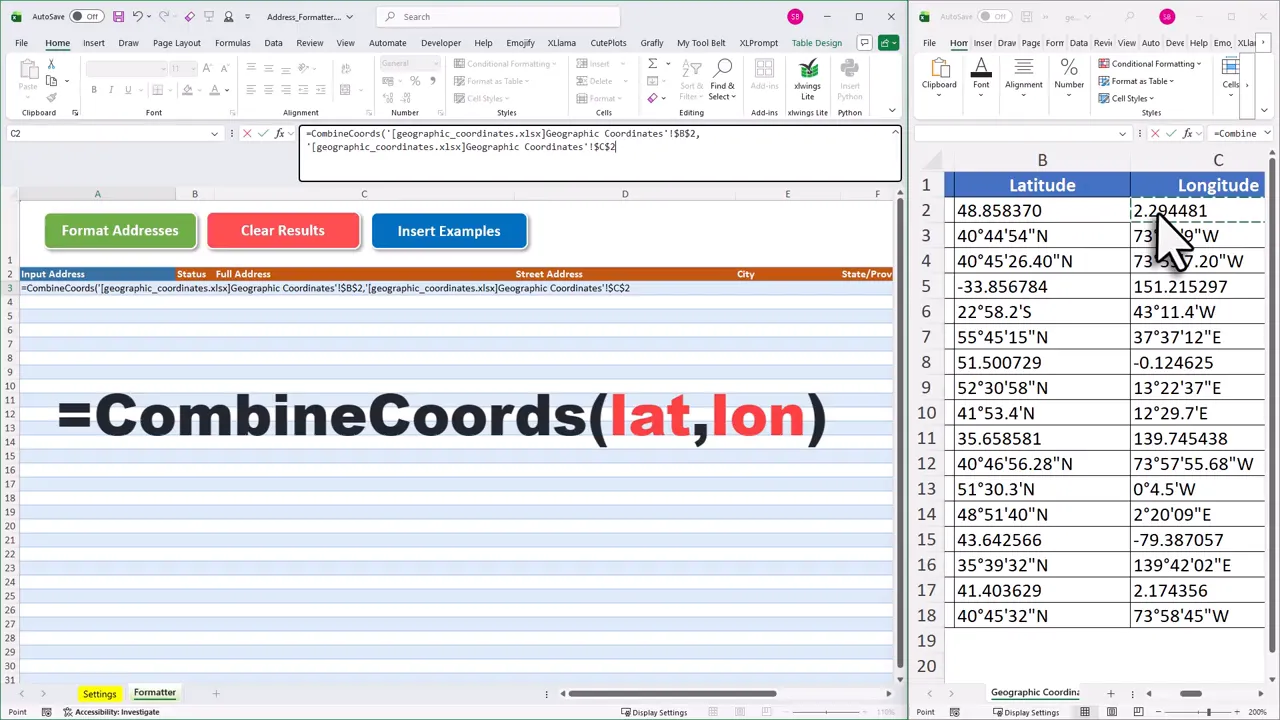Click the Format Addresses button
Viewport: 1280px width, 720px height.
[120, 230]
